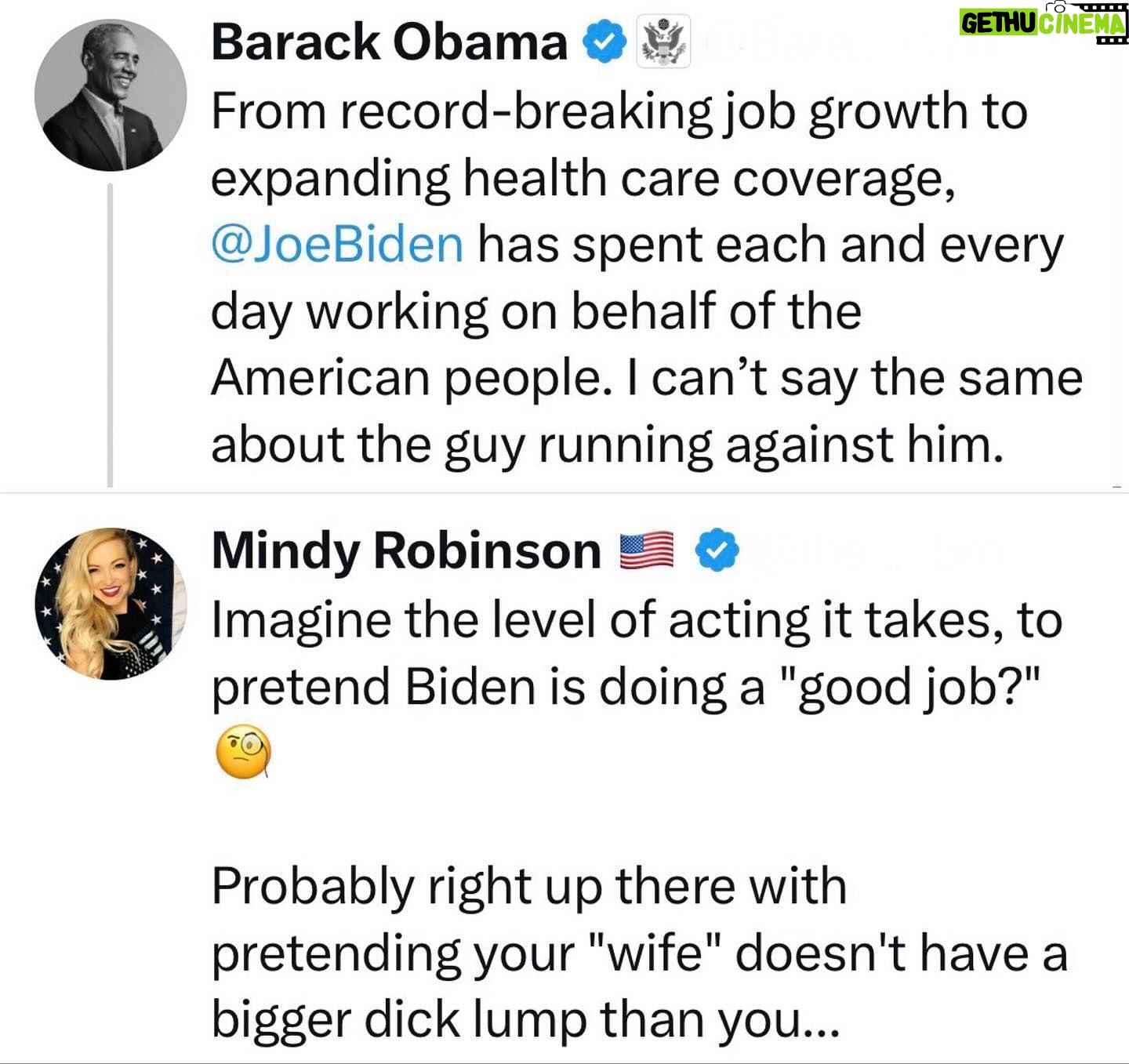
Task: Click the phrase "American people" in Obama's tweet
Action: click(x=408, y=378)
